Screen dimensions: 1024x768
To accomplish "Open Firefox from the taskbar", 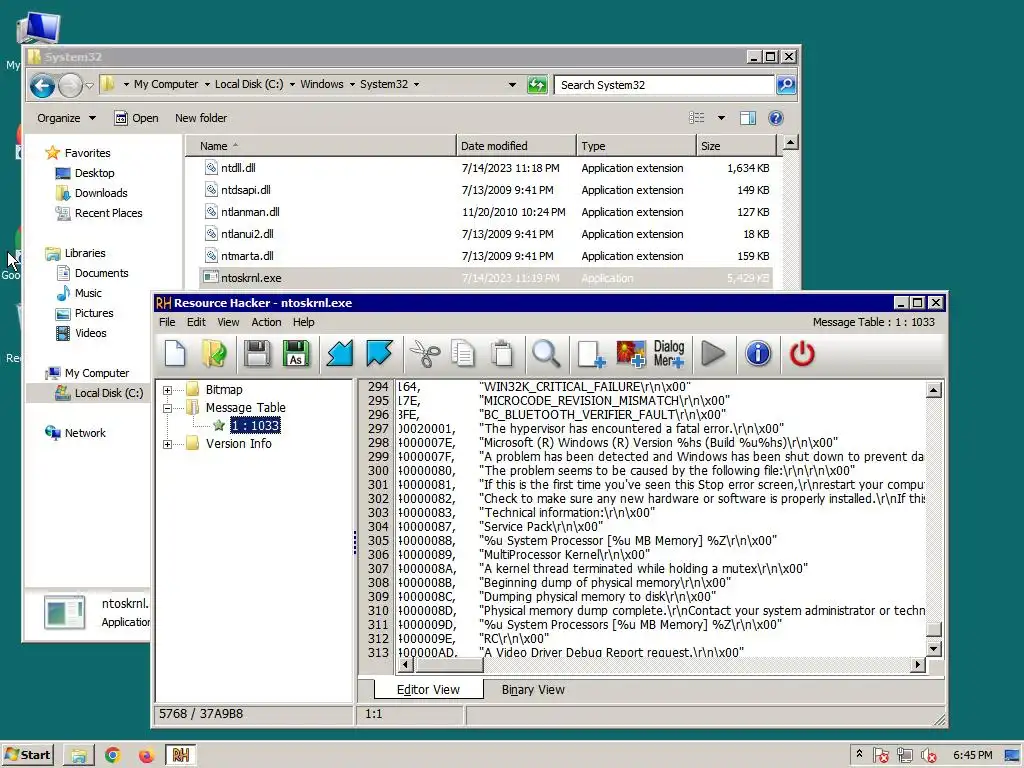I will point(146,756).
